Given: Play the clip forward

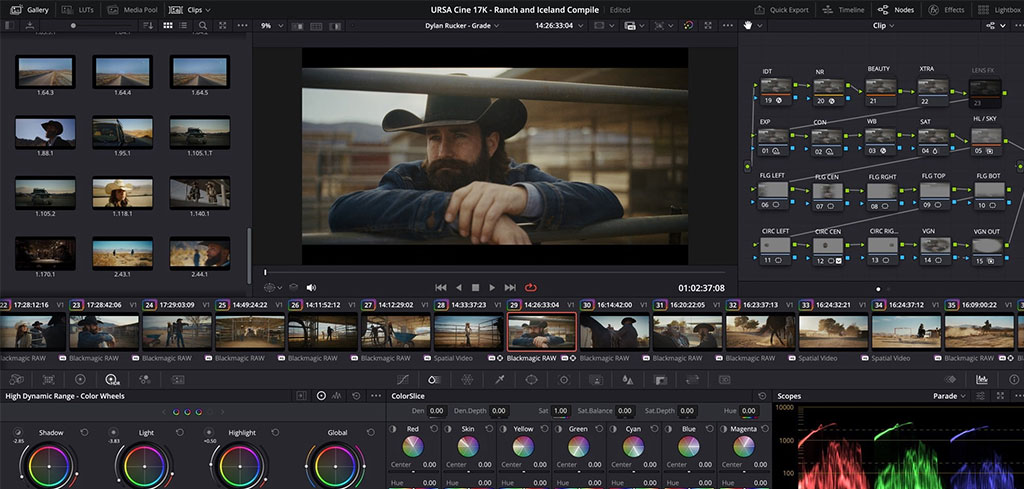Looking at the screenshot, I should 492,287.
